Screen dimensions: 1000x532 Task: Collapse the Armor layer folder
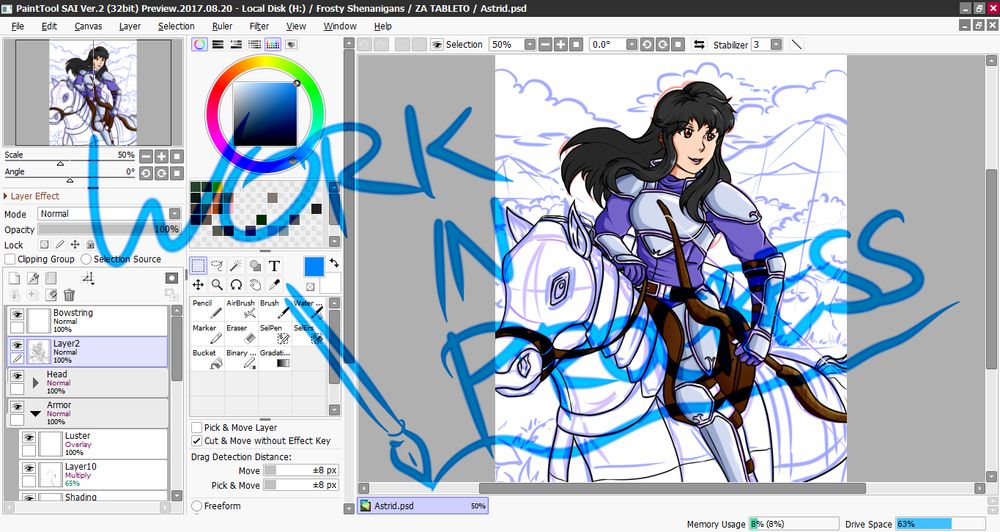pos(36,413)
